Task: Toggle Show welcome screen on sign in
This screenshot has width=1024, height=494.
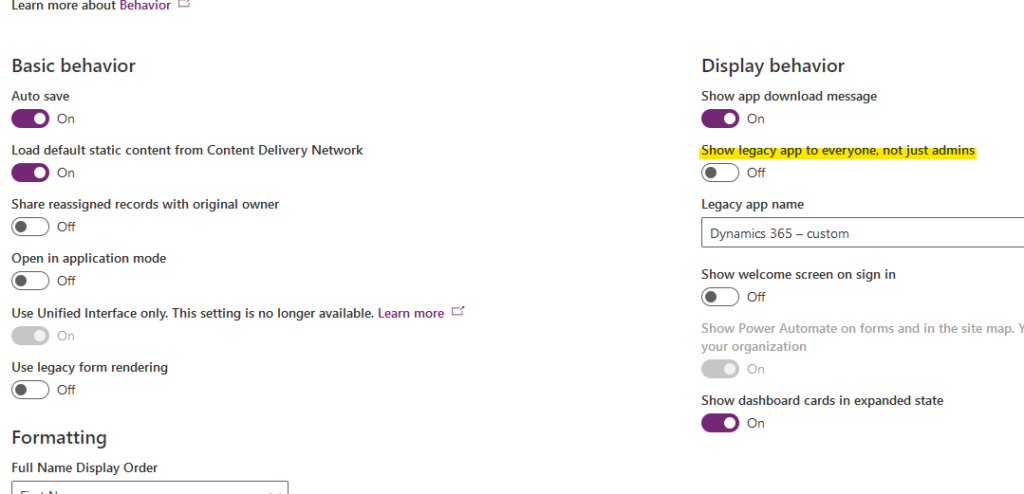Action: (x=720, y=297)
